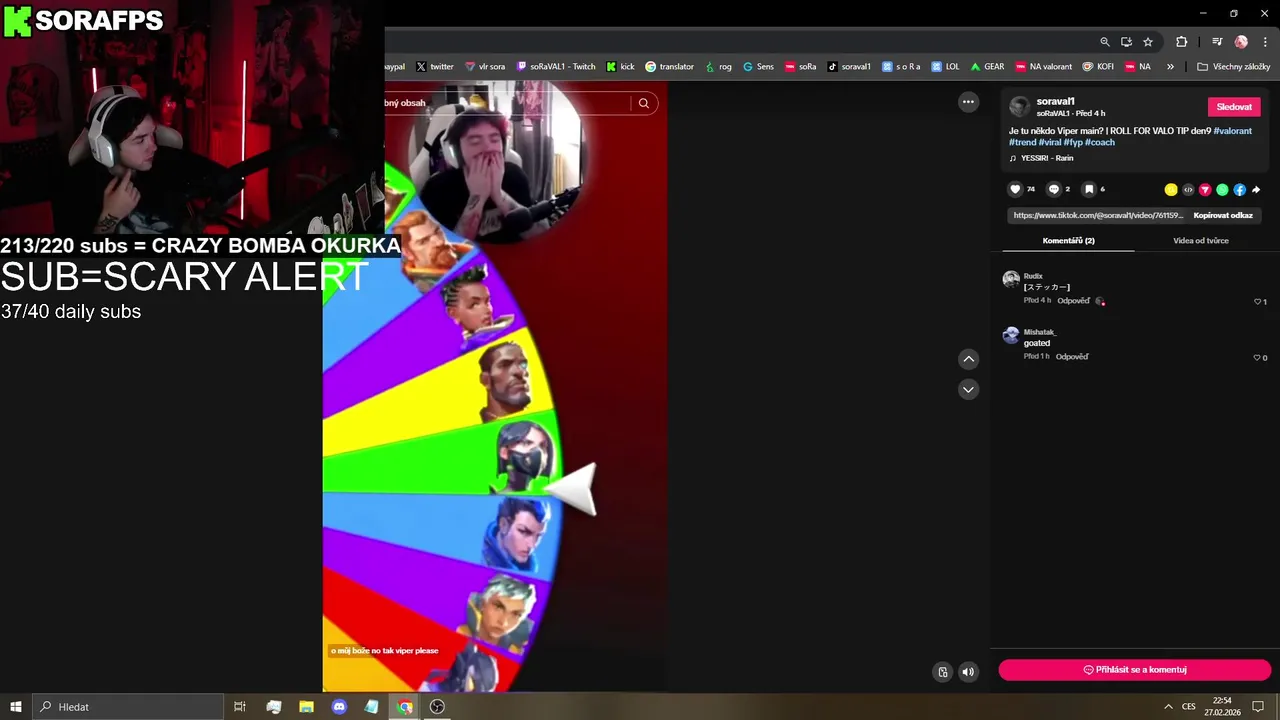This screenshot has height=720, width=1280.
Task: Open translator bookmark
Action: click(670, 67)
